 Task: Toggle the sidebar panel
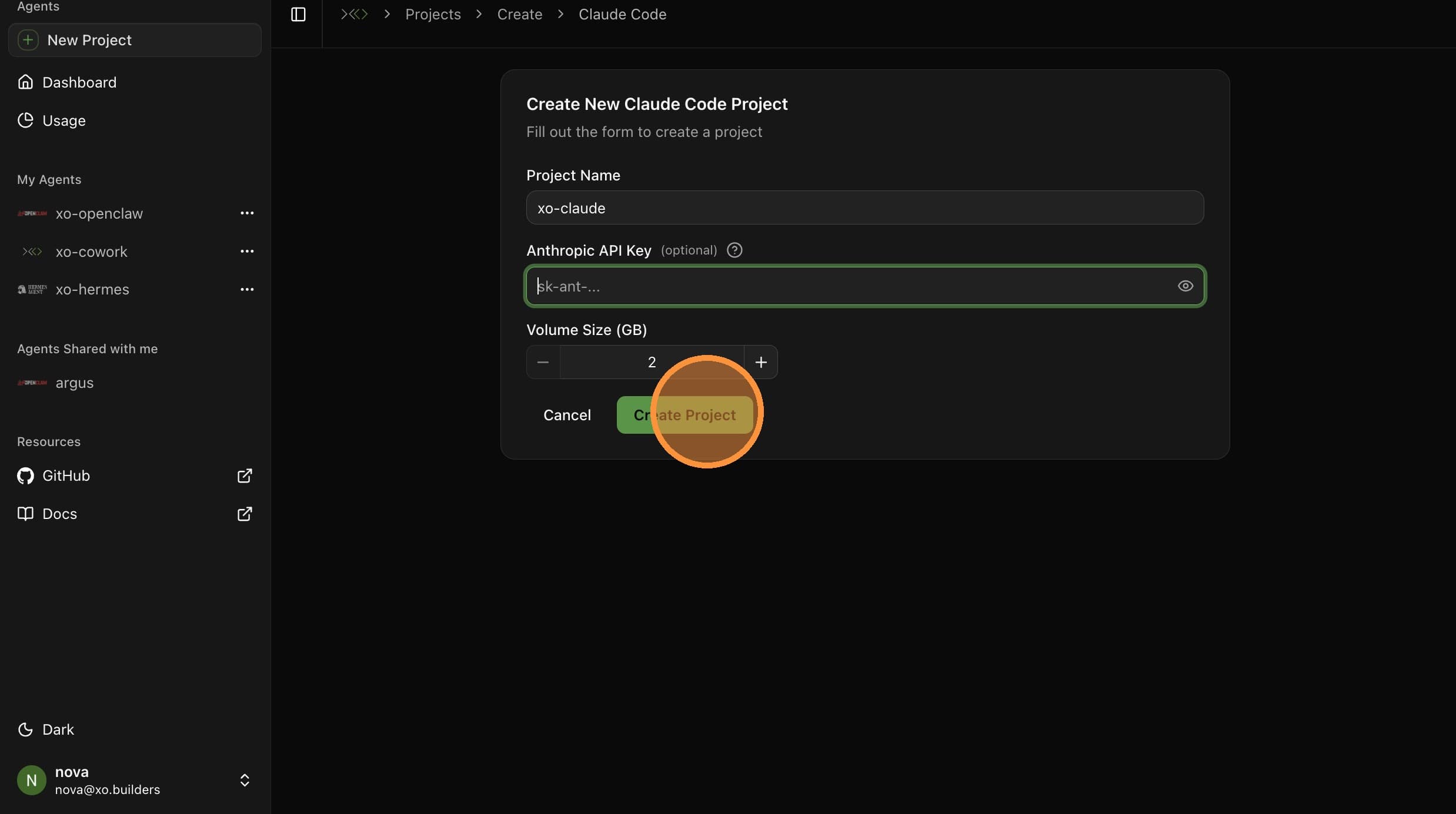click(x=298, y=14)
